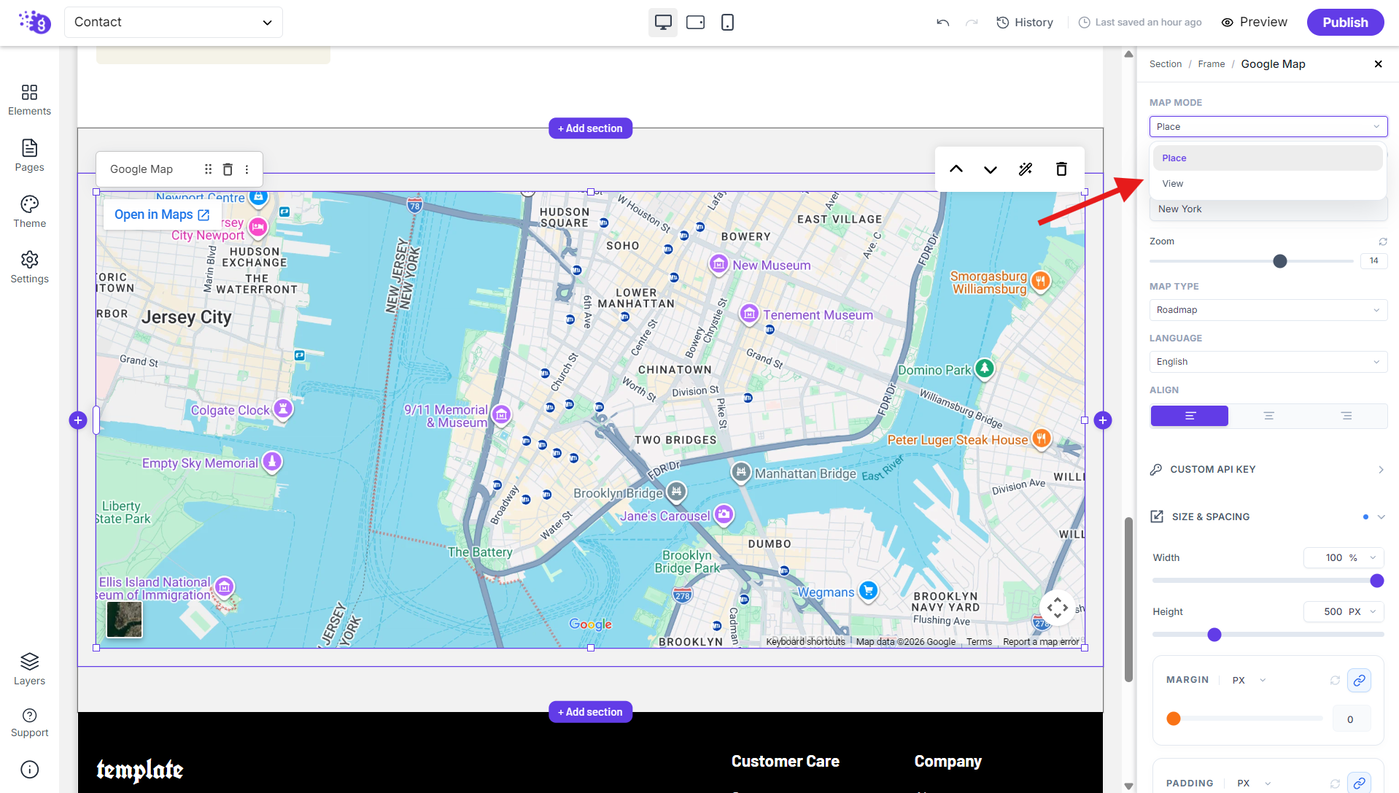
Task: Preview the page
Action: pos(1254,22)
